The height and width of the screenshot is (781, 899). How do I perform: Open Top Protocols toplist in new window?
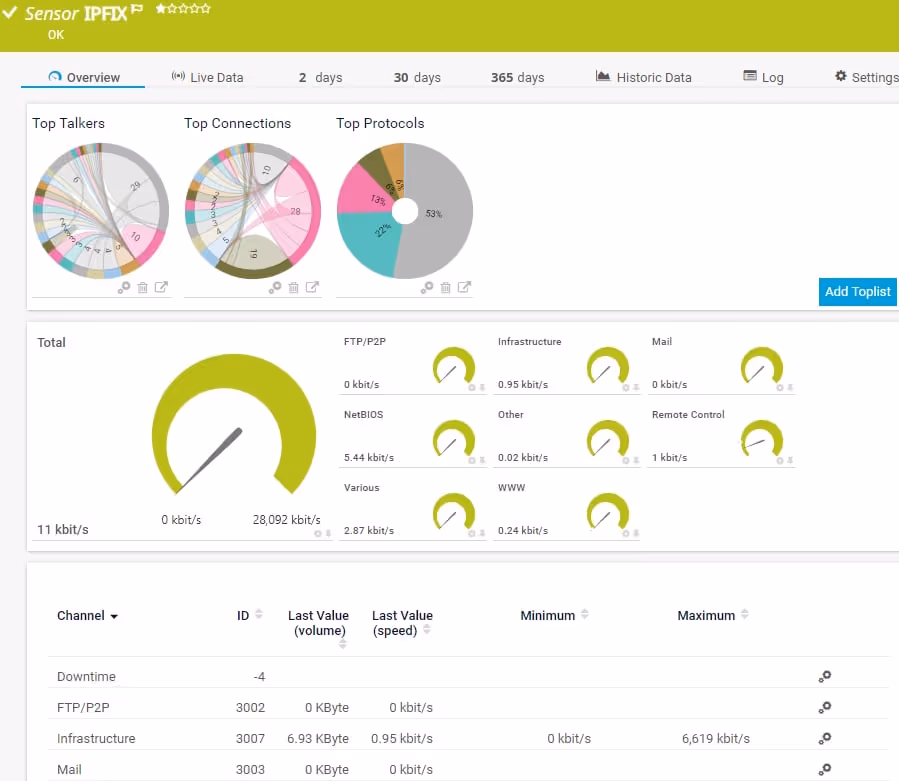464,287
